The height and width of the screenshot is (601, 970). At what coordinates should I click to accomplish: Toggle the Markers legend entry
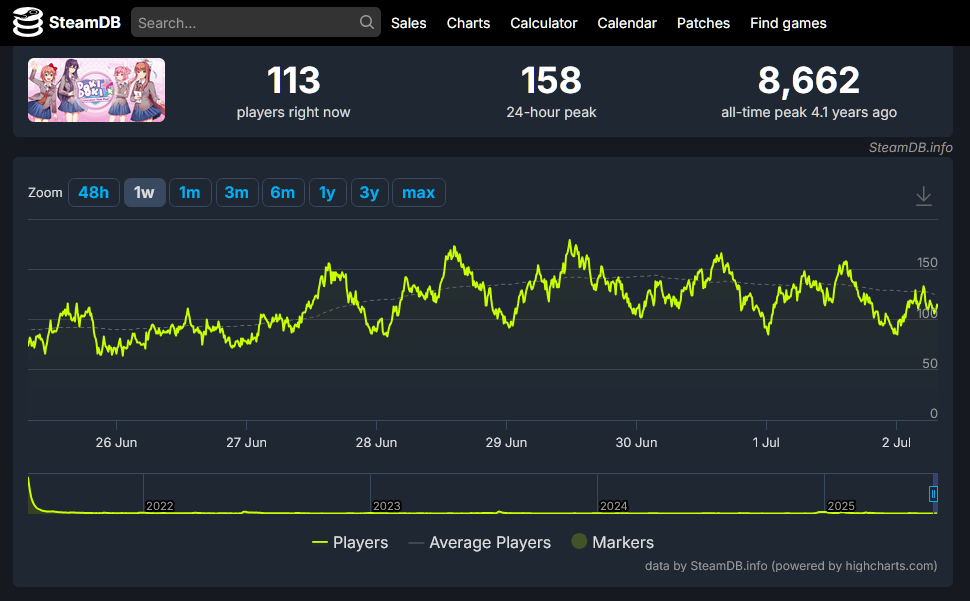(612, 542)
